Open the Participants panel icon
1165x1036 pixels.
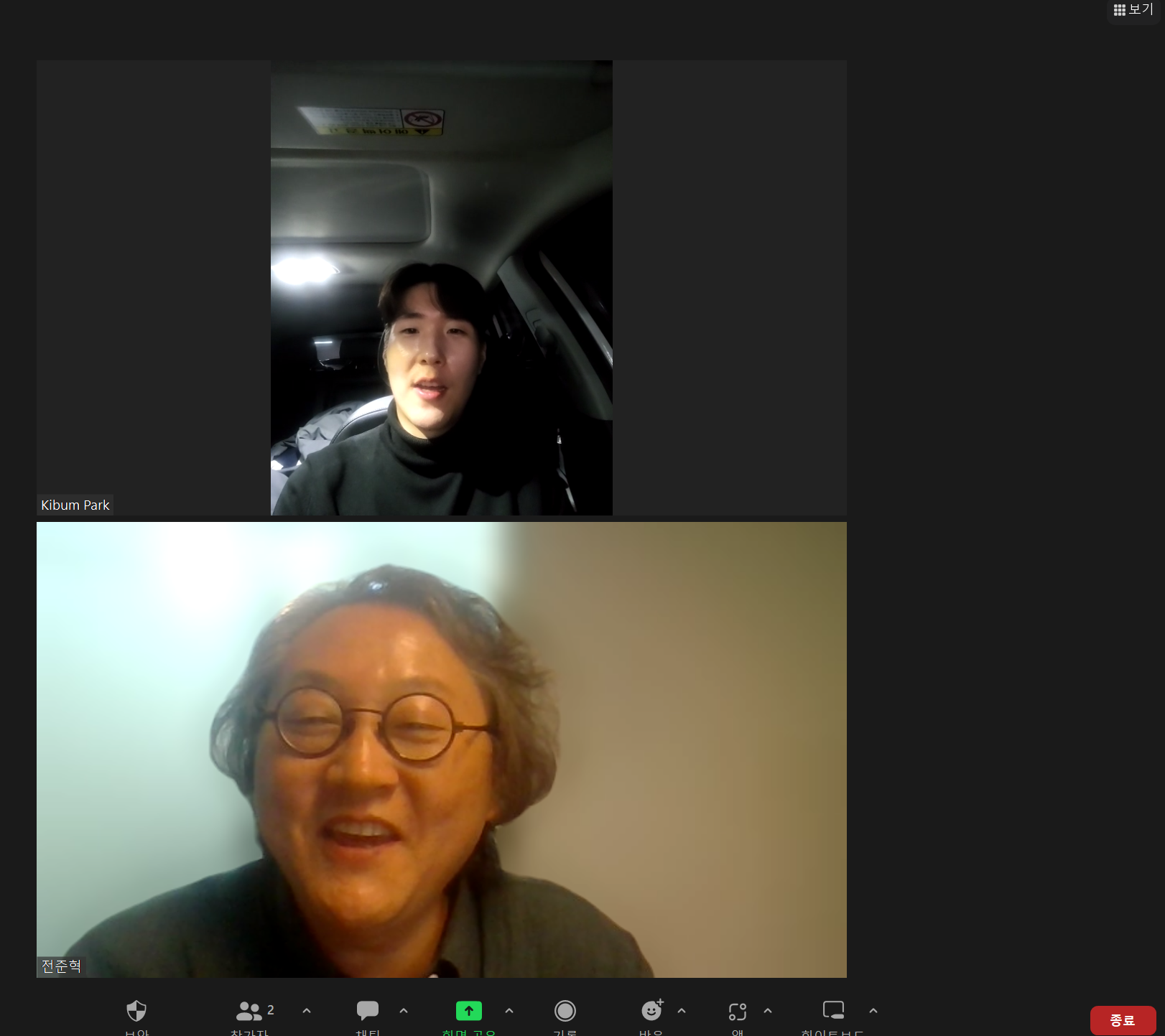249,1011
